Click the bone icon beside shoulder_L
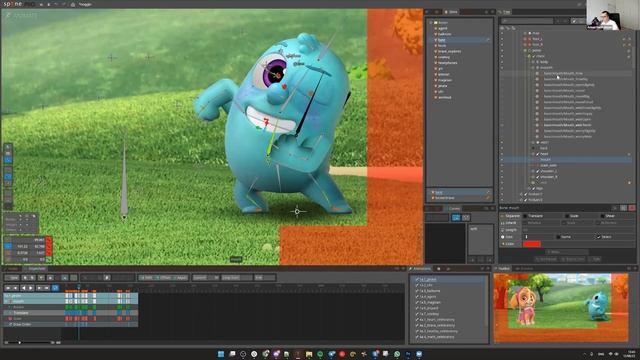The height and width of the screenshot is (360, 640). point(538,171)
